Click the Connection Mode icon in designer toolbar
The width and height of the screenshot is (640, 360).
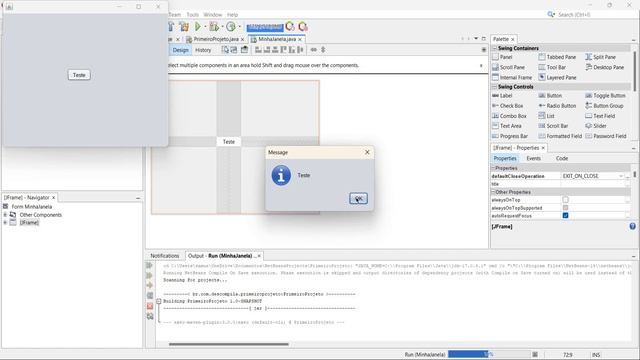pos(233,50)
